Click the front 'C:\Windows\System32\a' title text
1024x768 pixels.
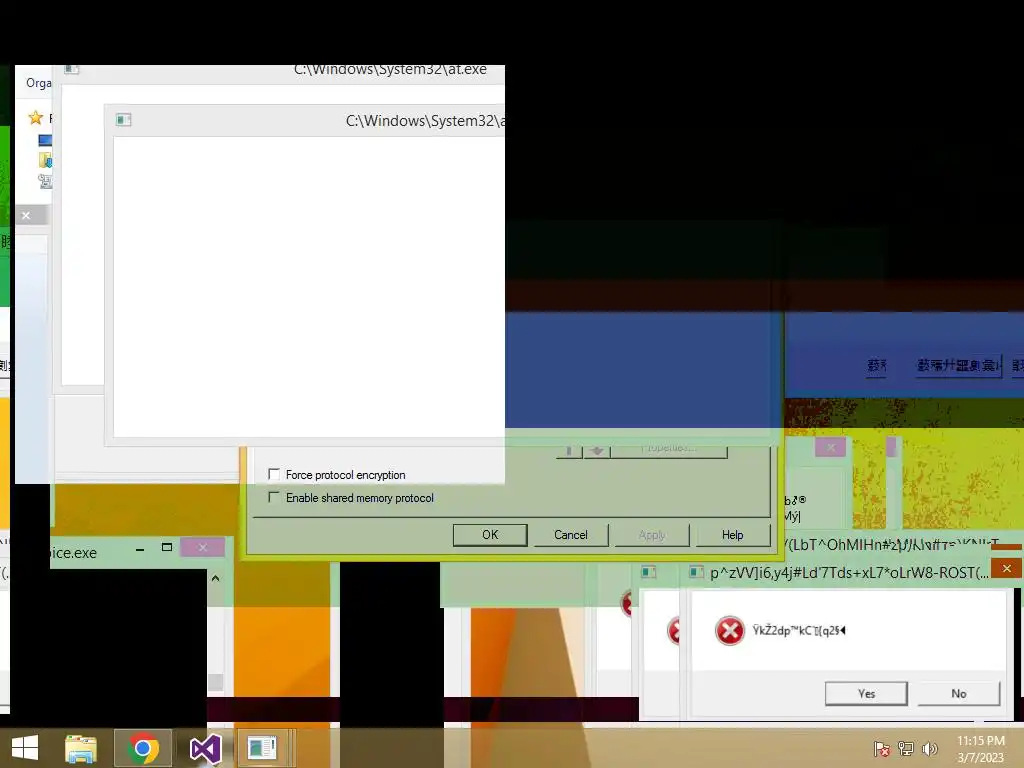425,121
